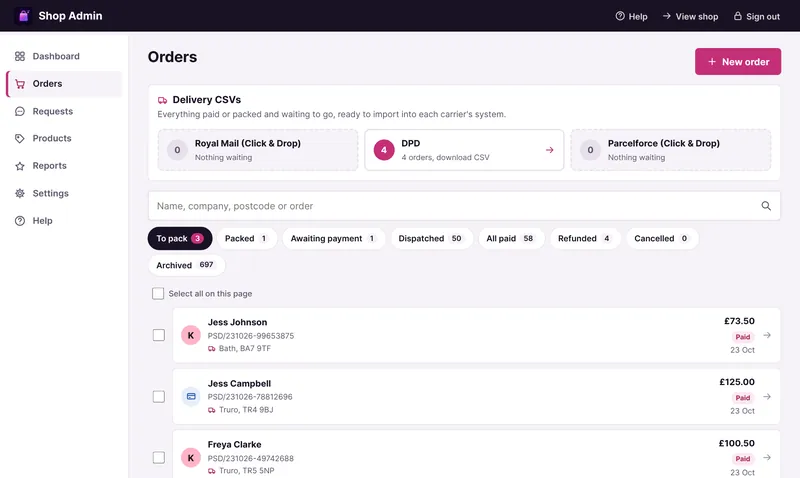Click the Paid badge on Jess Johnson's order
This screenshot has width=800, height=478.
pyautogui.click(x=743, y=337)
